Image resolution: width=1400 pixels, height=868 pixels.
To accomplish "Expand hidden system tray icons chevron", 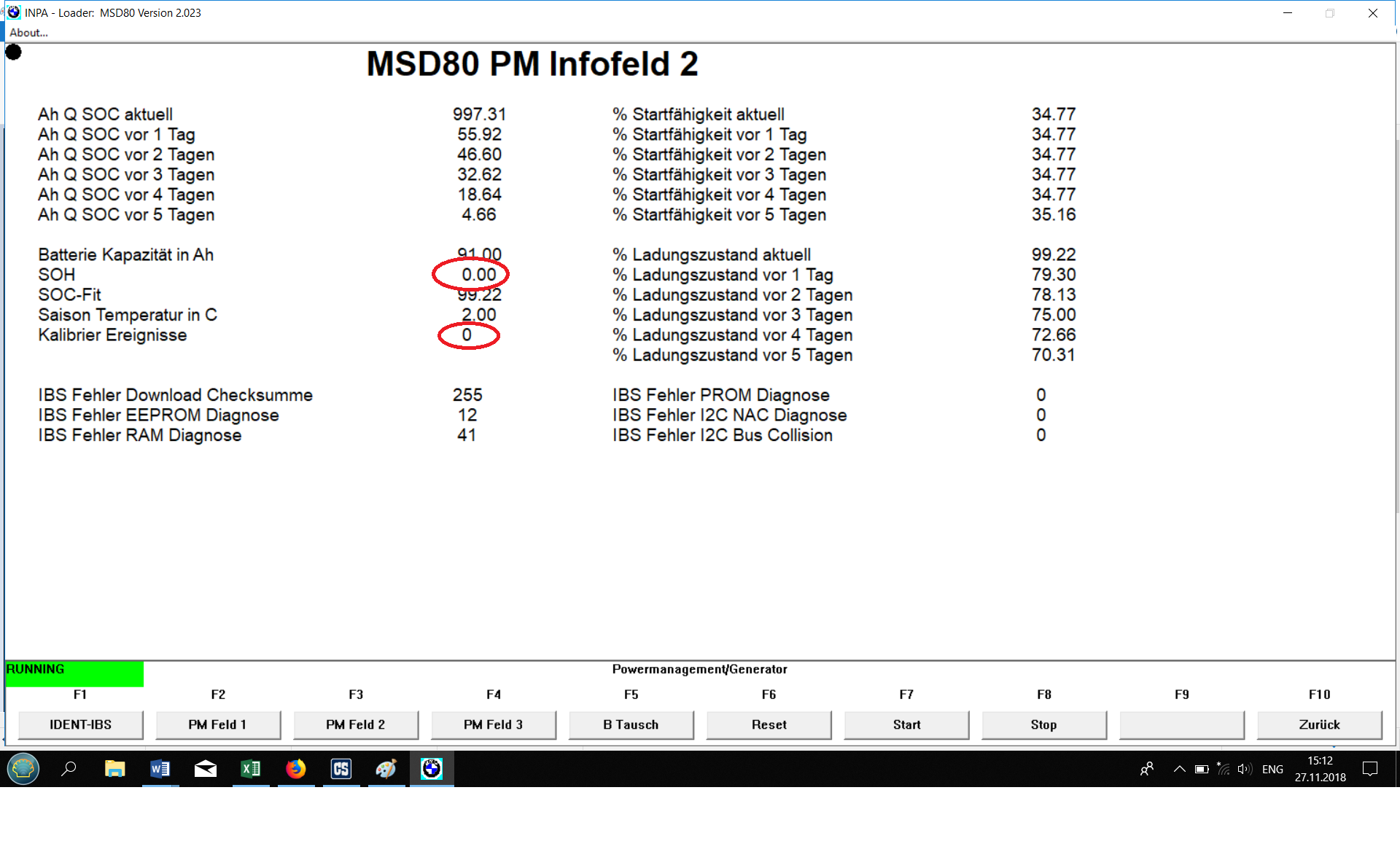I will point(1179,769).
